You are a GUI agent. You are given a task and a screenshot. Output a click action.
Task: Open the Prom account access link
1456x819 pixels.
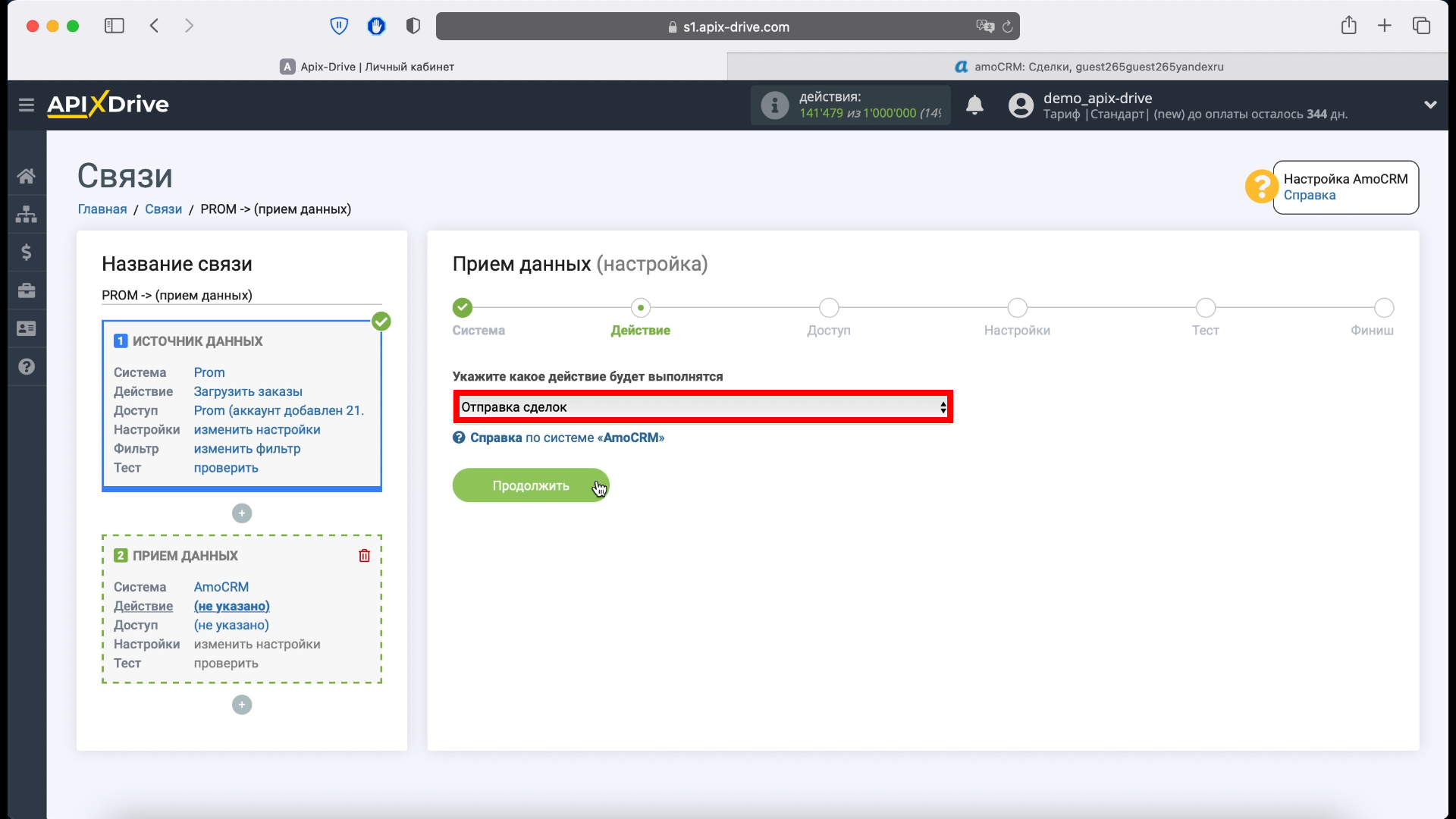[x=279, y=410]
